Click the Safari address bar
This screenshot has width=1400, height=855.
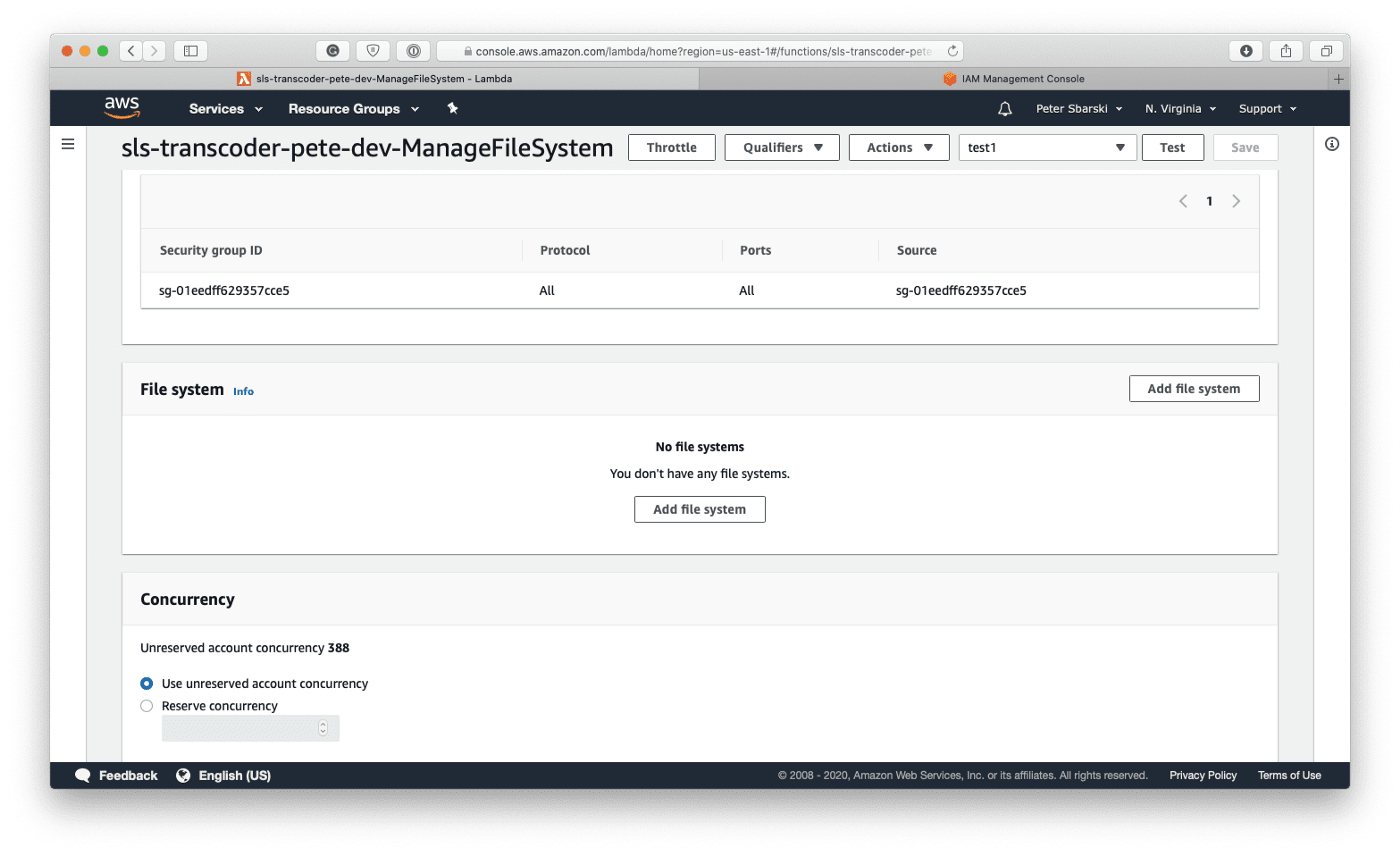tap(700, 50)
